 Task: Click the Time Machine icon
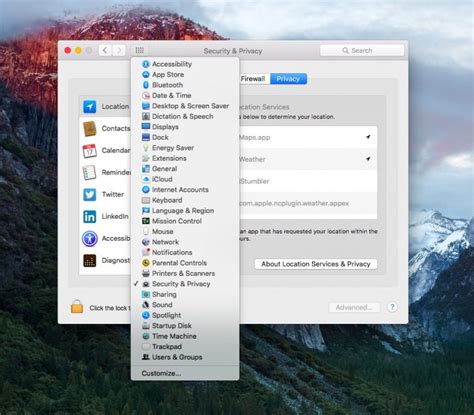click(146, 336)
